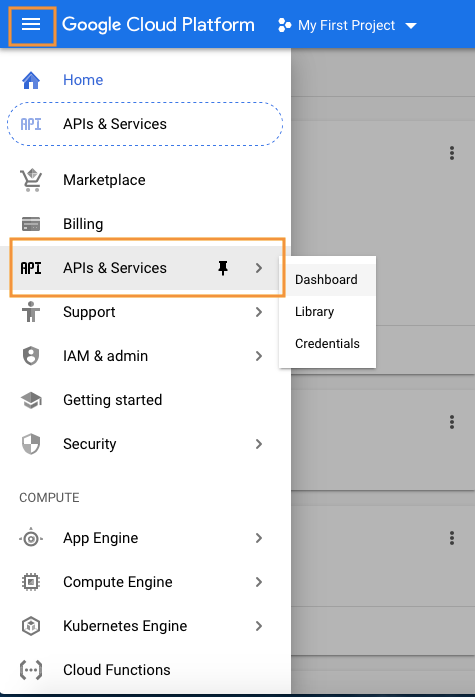Click the Home house icon
Screen dimensions: 475x697
click(31, 80)
